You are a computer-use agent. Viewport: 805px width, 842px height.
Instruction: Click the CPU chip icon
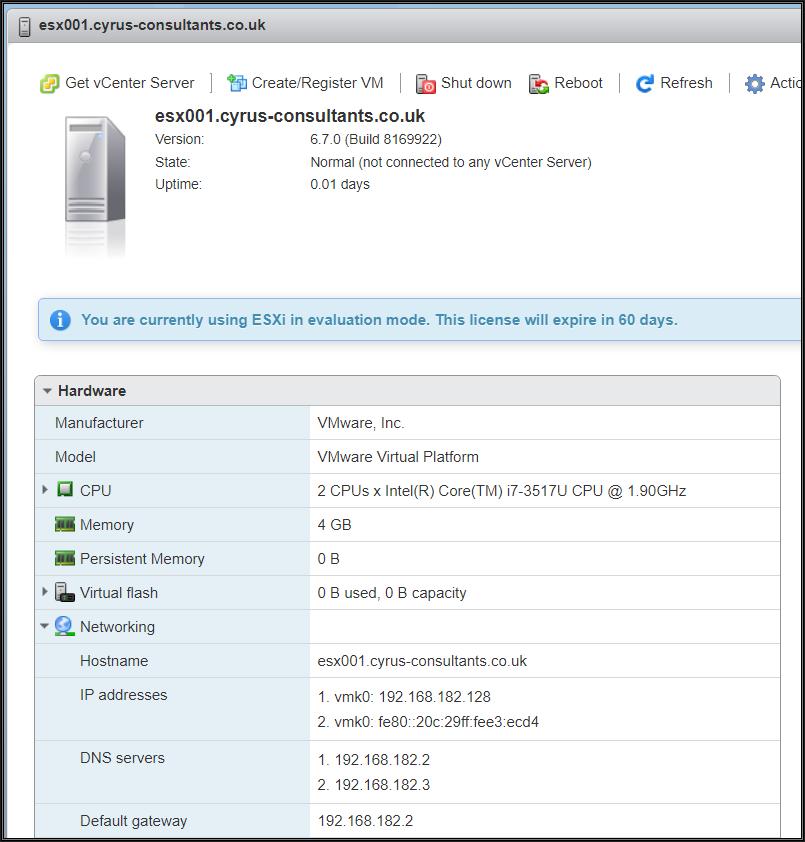[x=65, y=490]
